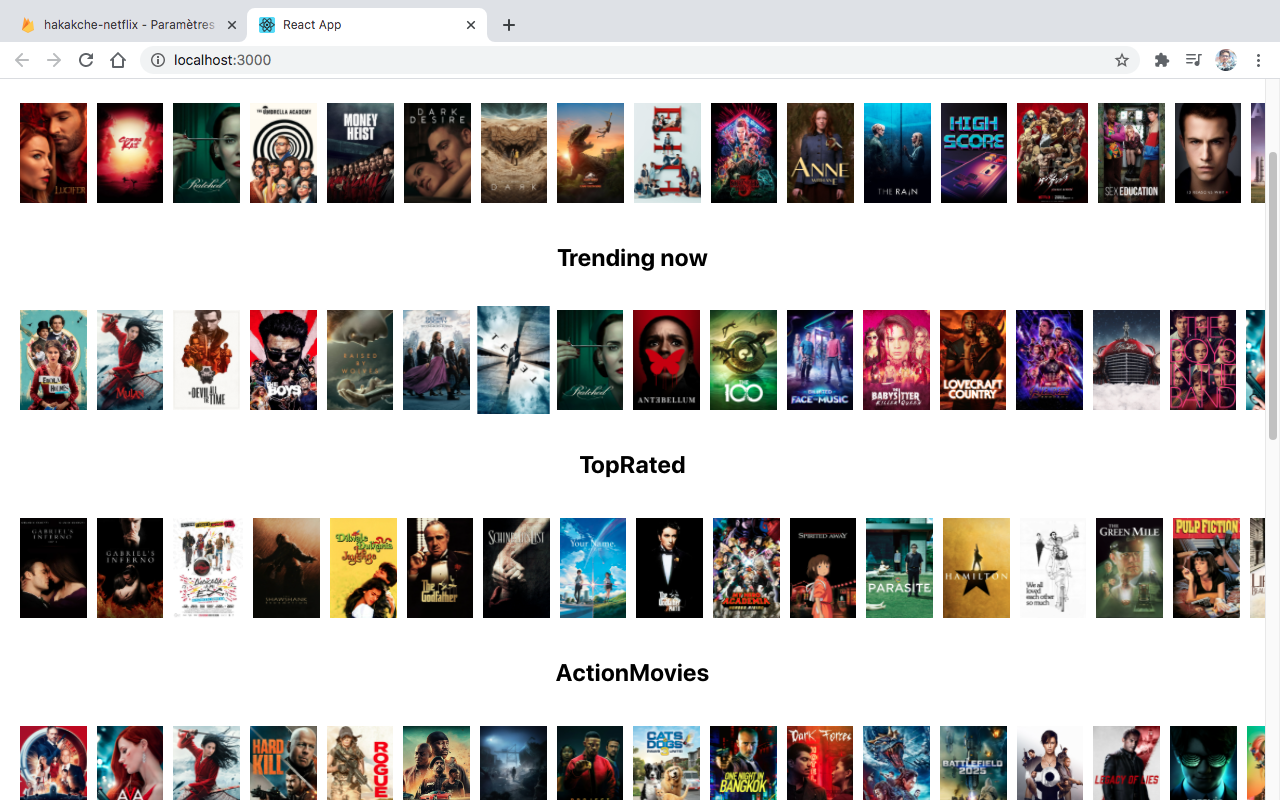The width and height of the screenshot is (1280, 800).
Task: Open the browser home page
Action: (x=118, y=60)
